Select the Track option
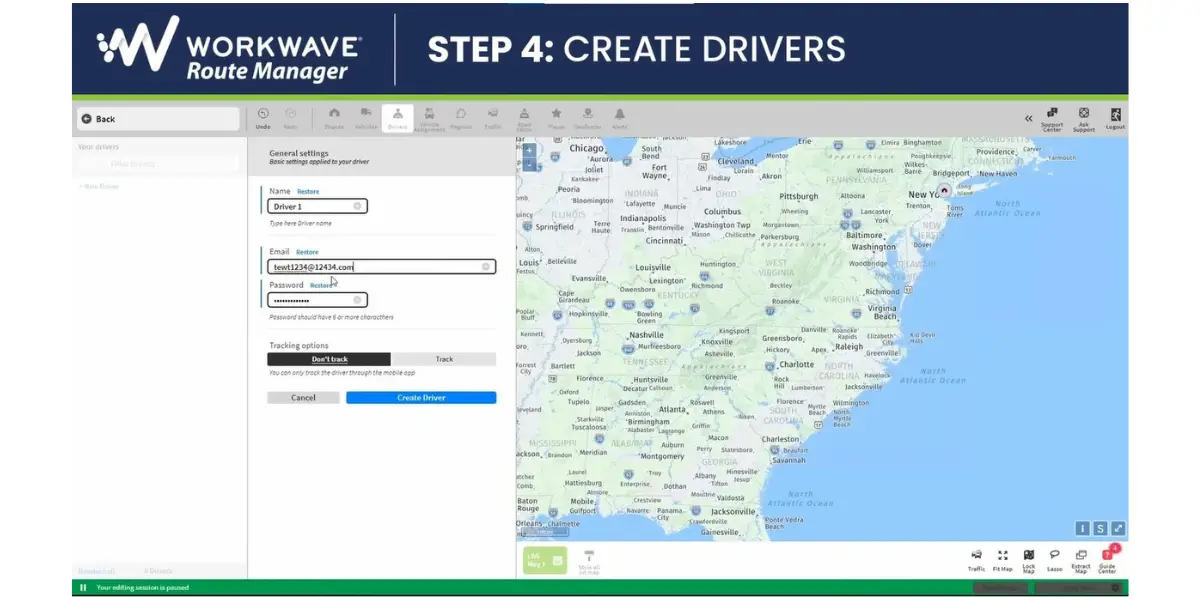 point(444,359)
